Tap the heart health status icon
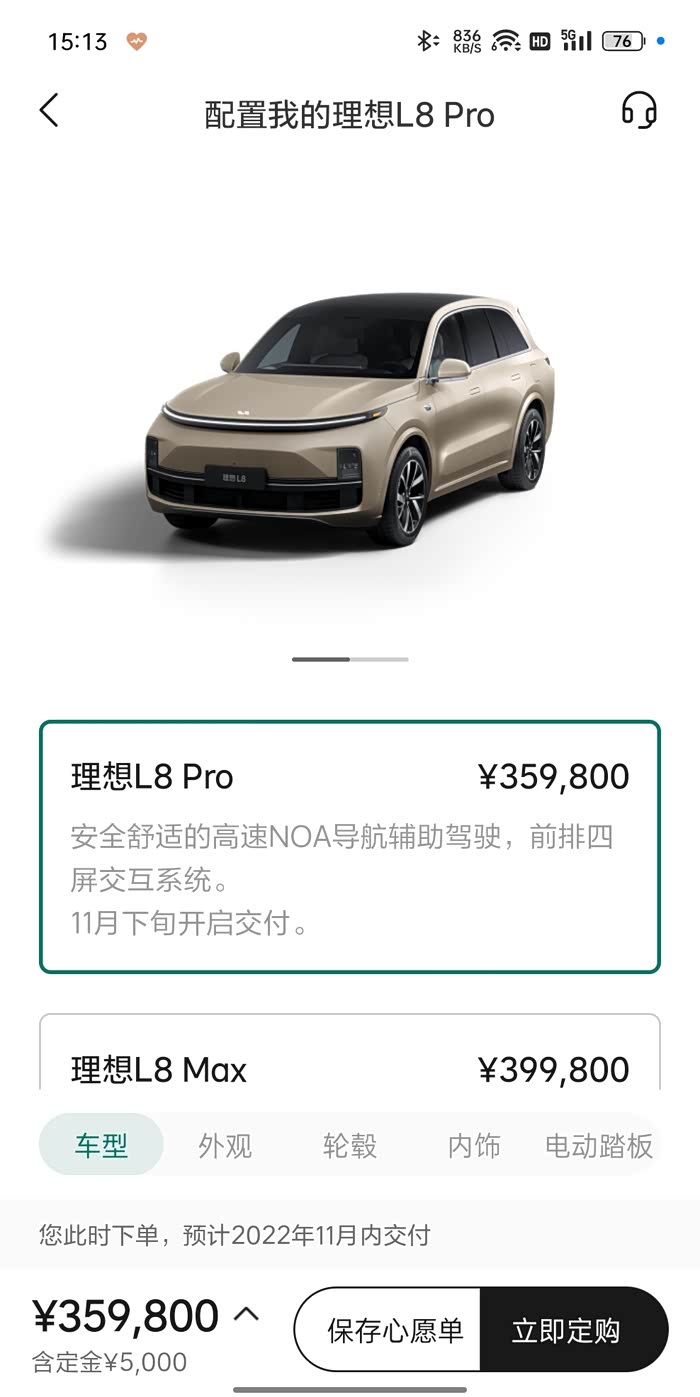700x1397 pixels. point(136,41)
